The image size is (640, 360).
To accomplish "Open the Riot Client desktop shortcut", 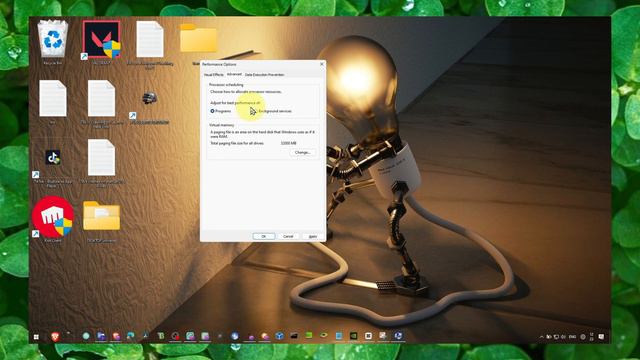I will (x=53, y=218).
